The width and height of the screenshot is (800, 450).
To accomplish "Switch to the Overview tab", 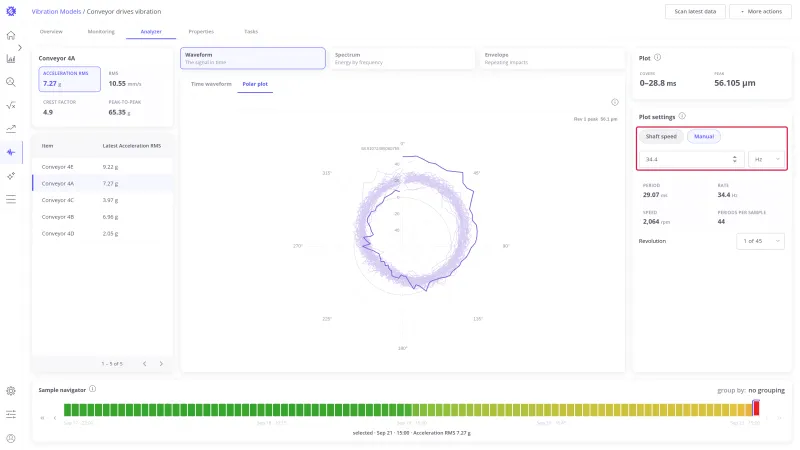I will [x=51, y=32].
